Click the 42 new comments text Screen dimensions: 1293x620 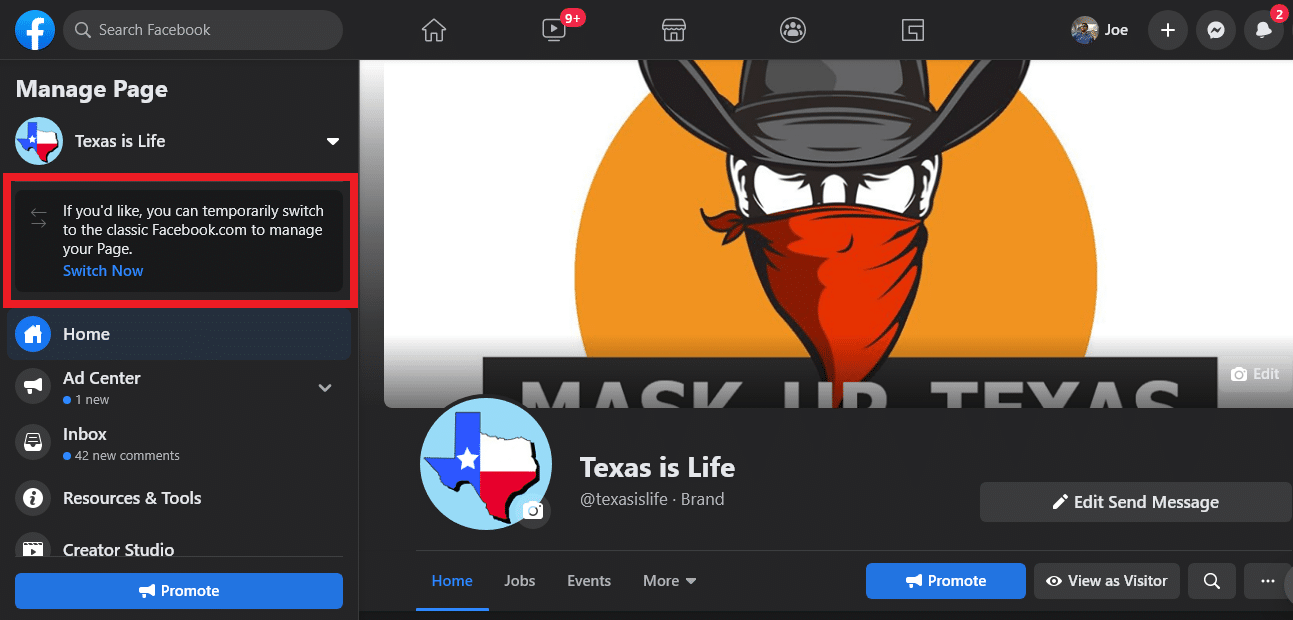coord(126,456)
